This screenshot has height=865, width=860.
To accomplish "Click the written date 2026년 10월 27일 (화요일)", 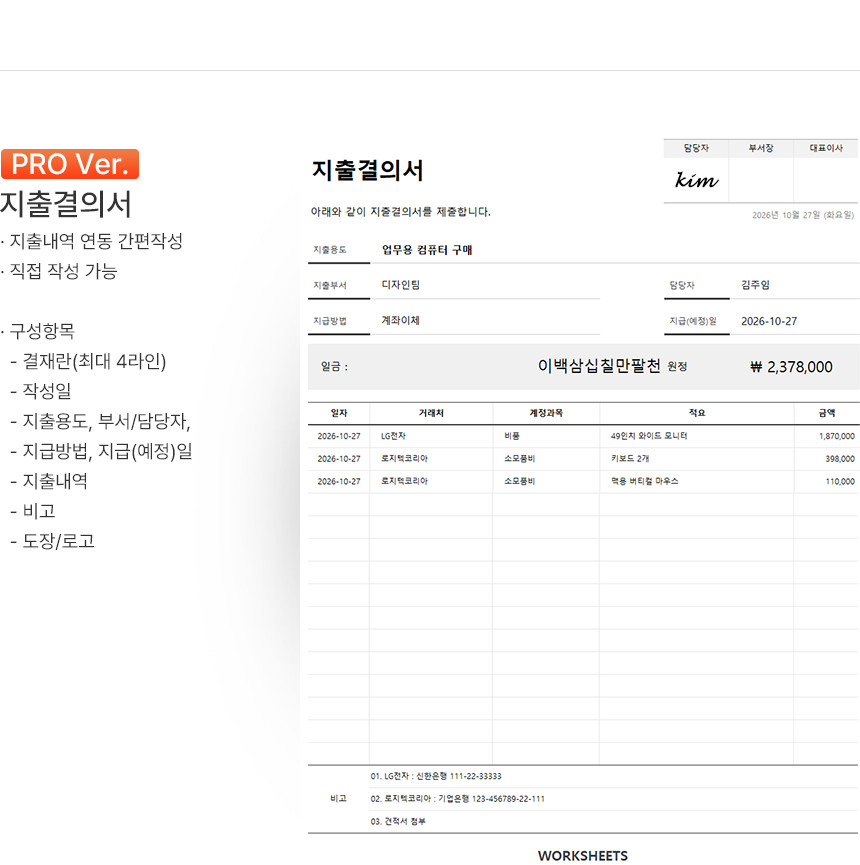I will (x=803, y=215).
